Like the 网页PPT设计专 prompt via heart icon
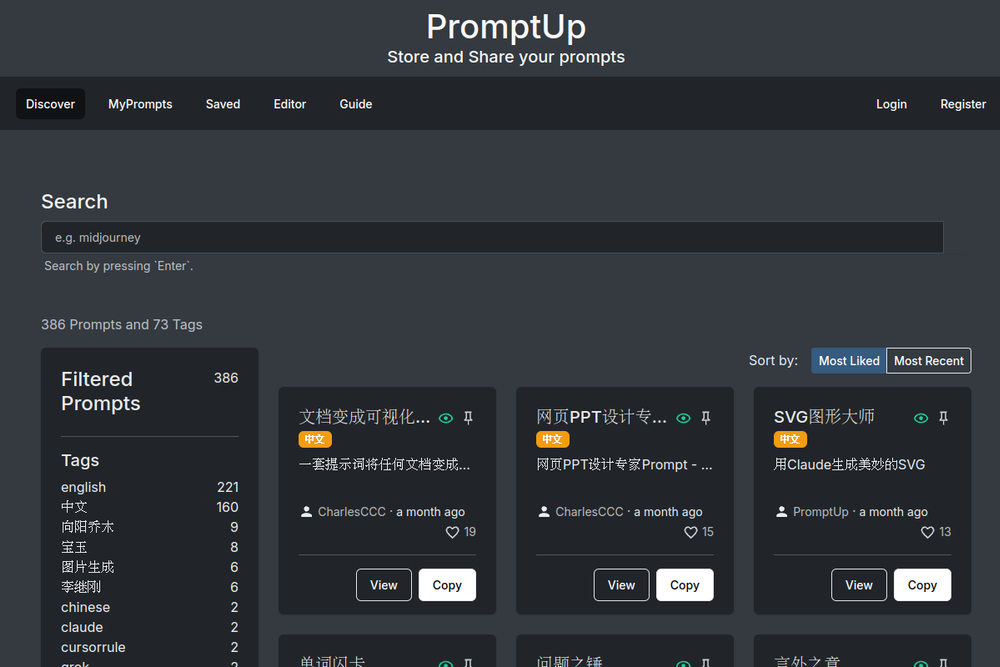The image size is (1000, 667). click(x=690, y=532)
